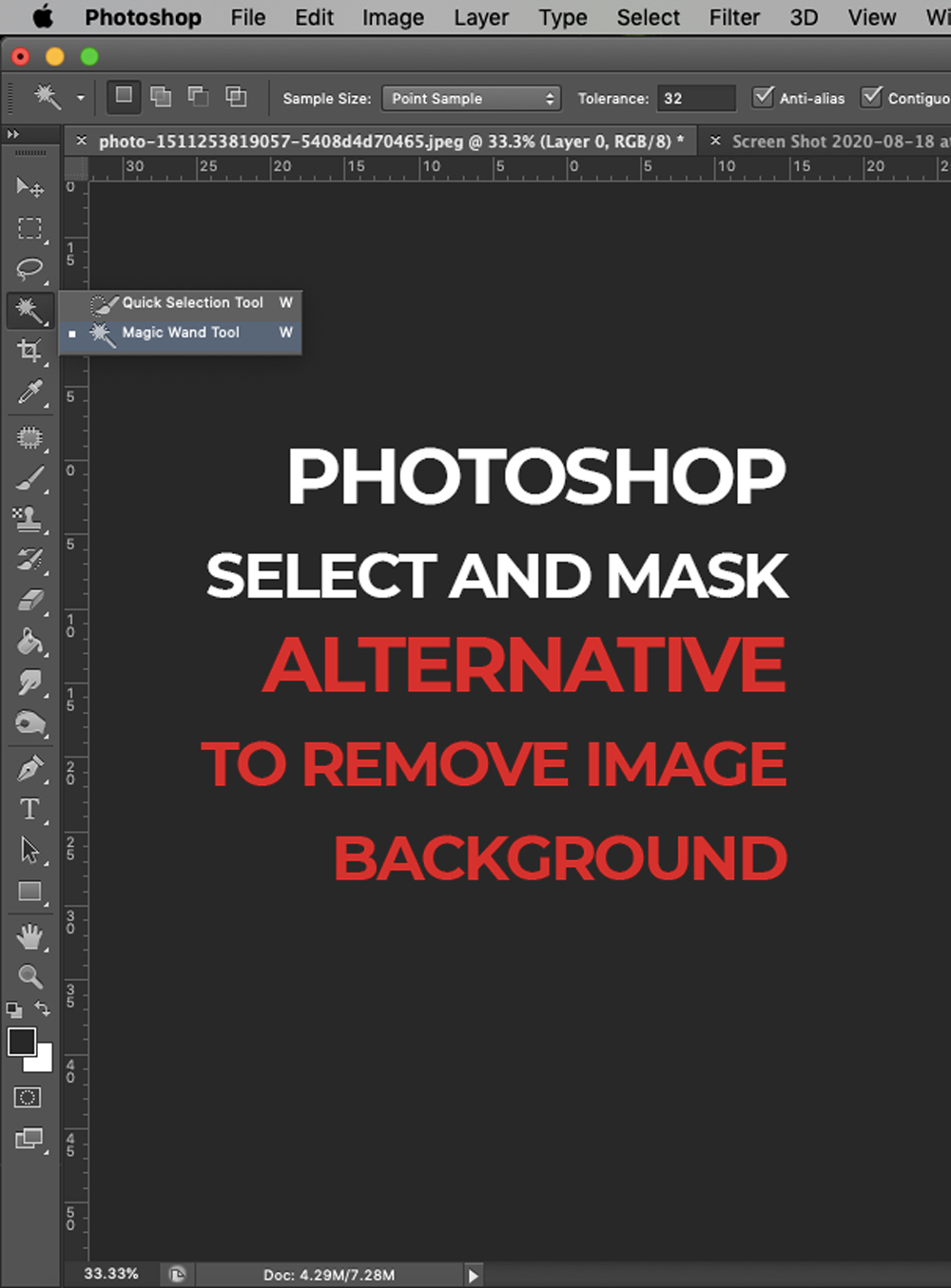
Task: Change the screen mode
Action: (x=29, y=1139)
